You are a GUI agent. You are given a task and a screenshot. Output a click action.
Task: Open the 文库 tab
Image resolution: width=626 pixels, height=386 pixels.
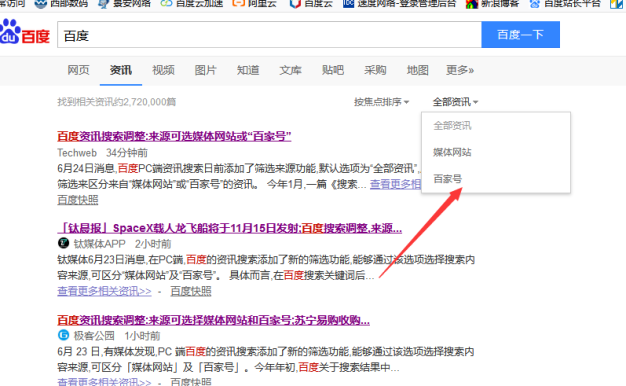[290, 70]
